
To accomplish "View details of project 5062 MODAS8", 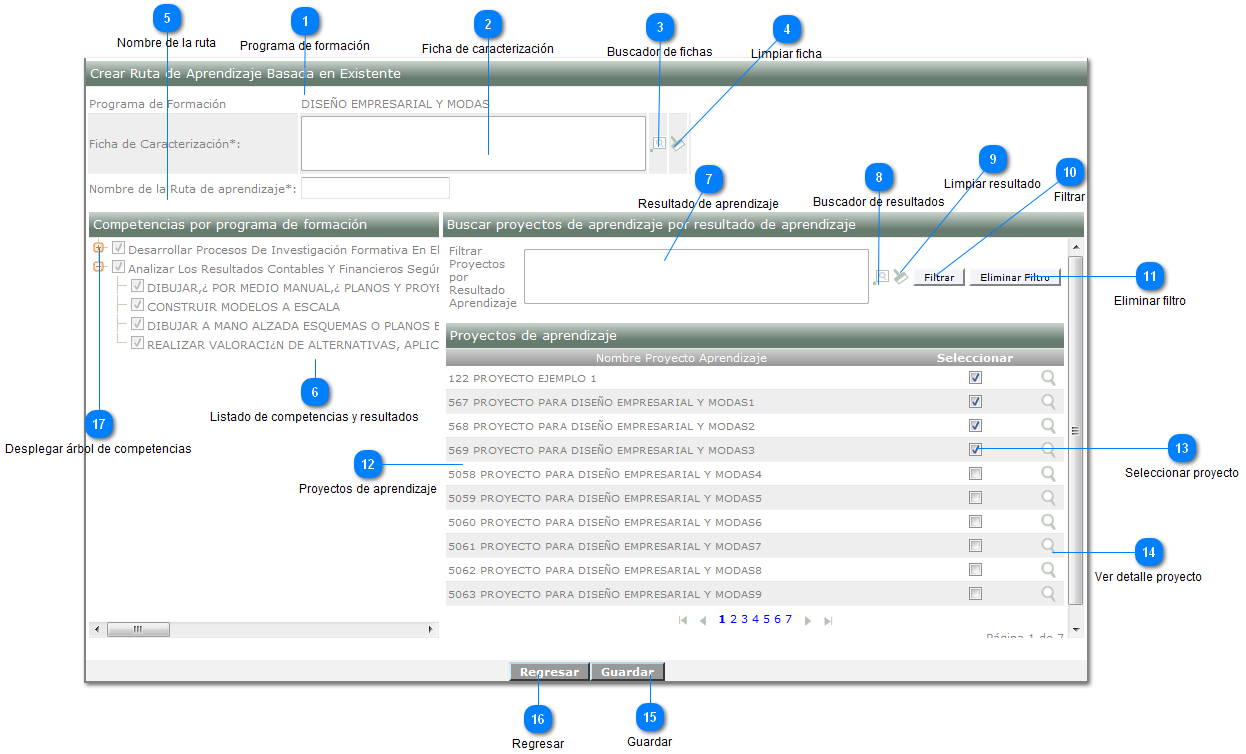I will 1048,570.
